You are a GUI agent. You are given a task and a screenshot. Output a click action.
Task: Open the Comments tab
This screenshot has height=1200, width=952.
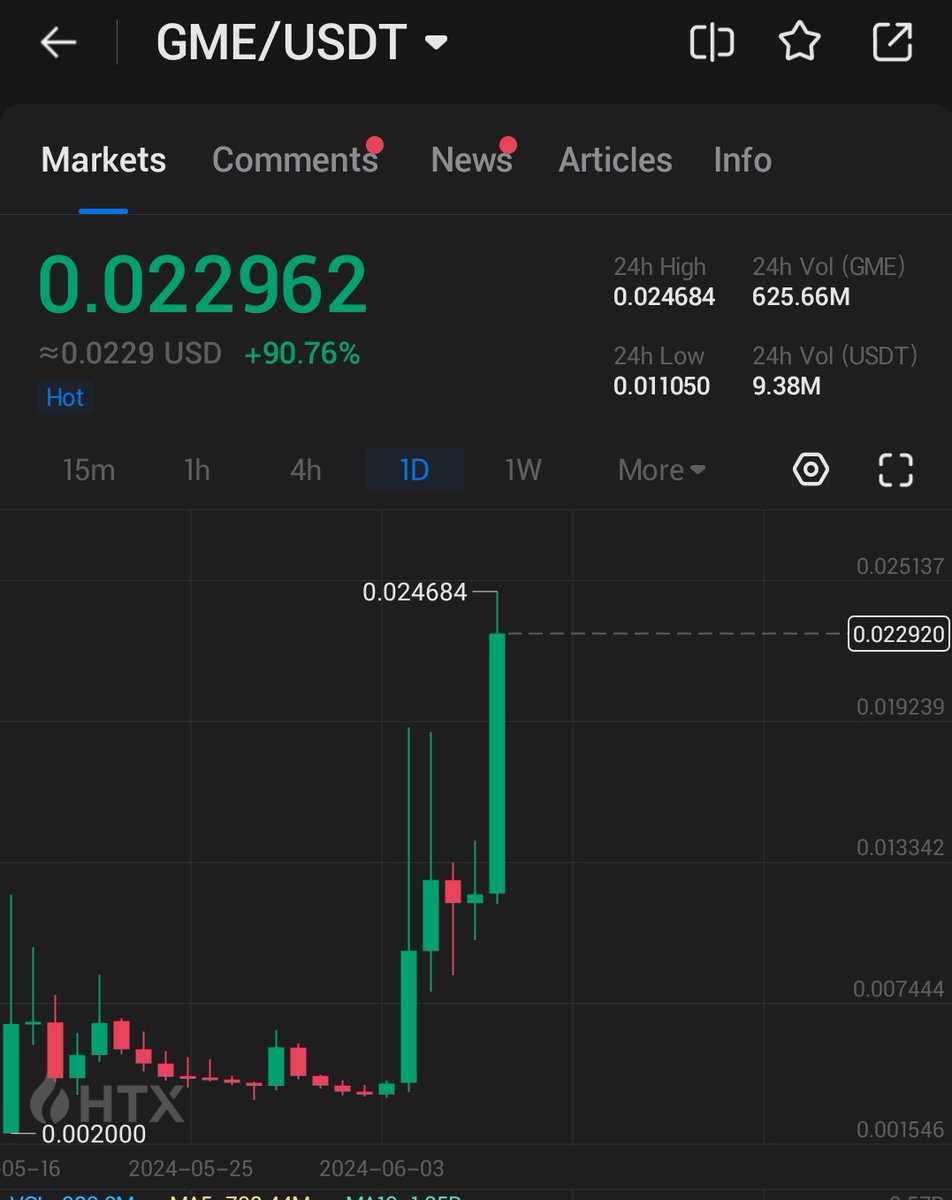coord(295,160)
